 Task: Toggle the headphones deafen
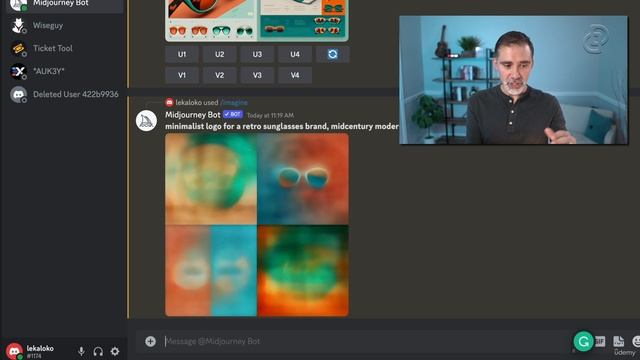coord(98,351)
